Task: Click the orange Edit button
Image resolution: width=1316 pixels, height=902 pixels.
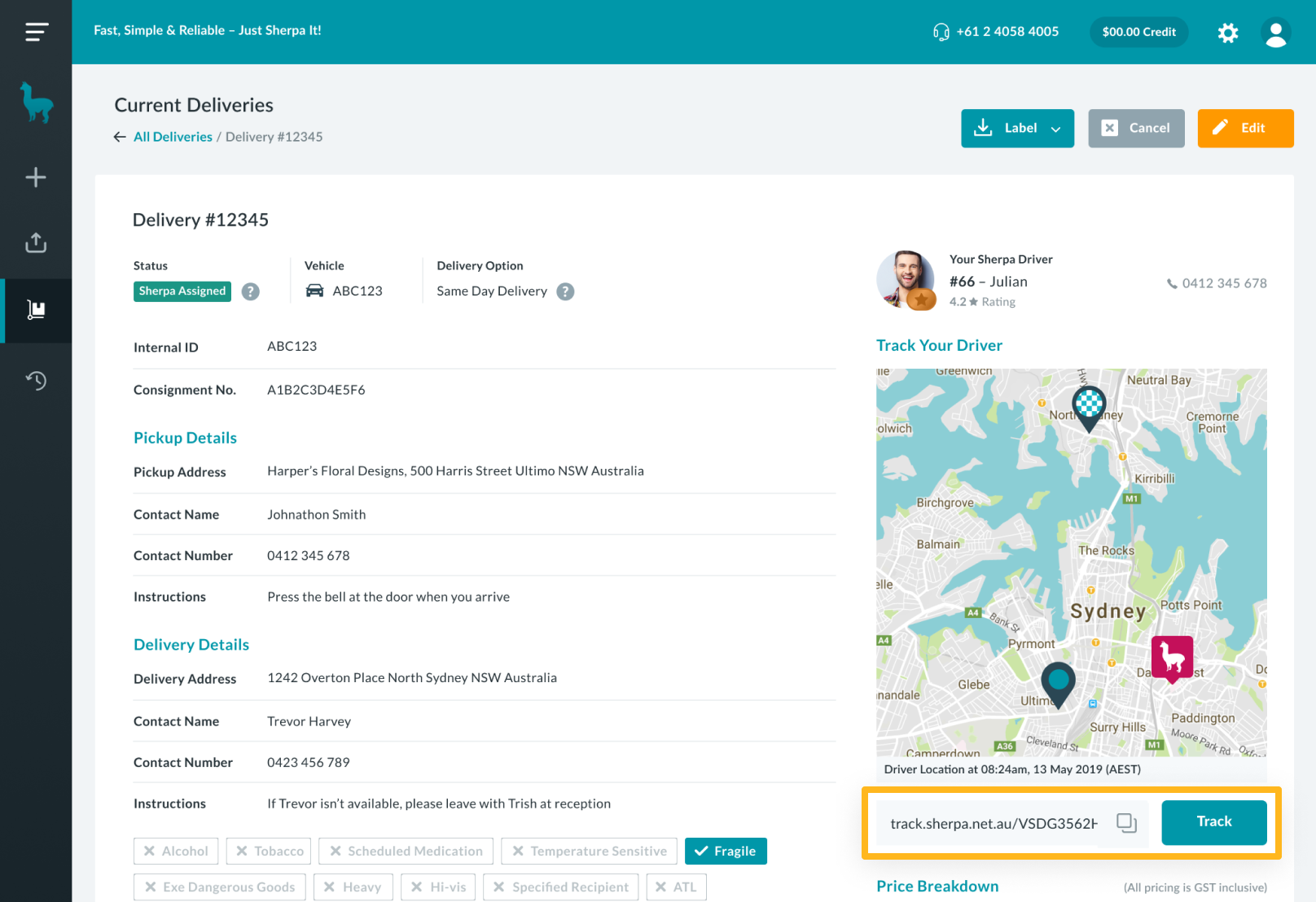Action: click(x=1245, y=129)
